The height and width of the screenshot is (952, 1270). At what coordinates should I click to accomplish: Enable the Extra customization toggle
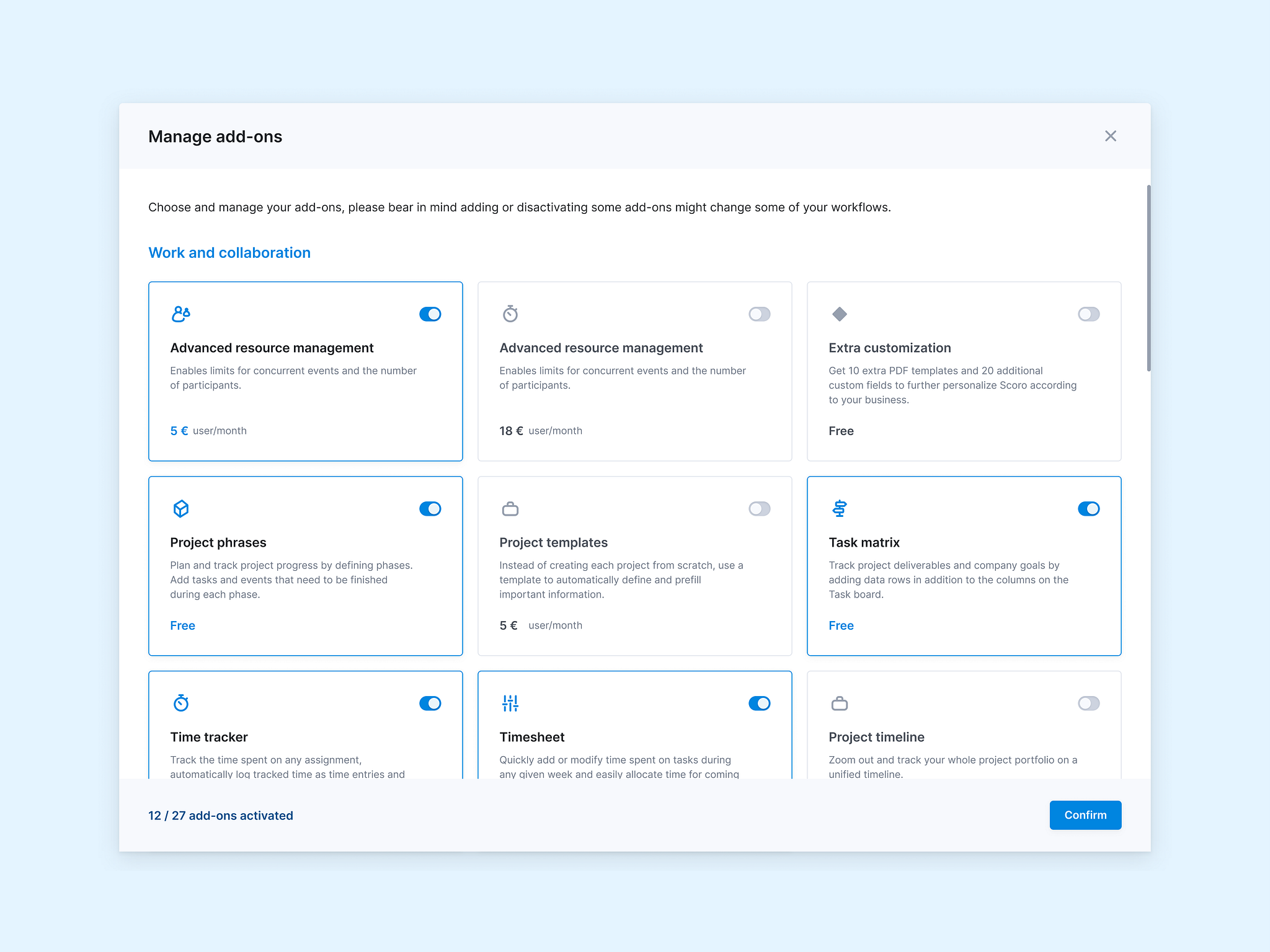[1089, 314]
